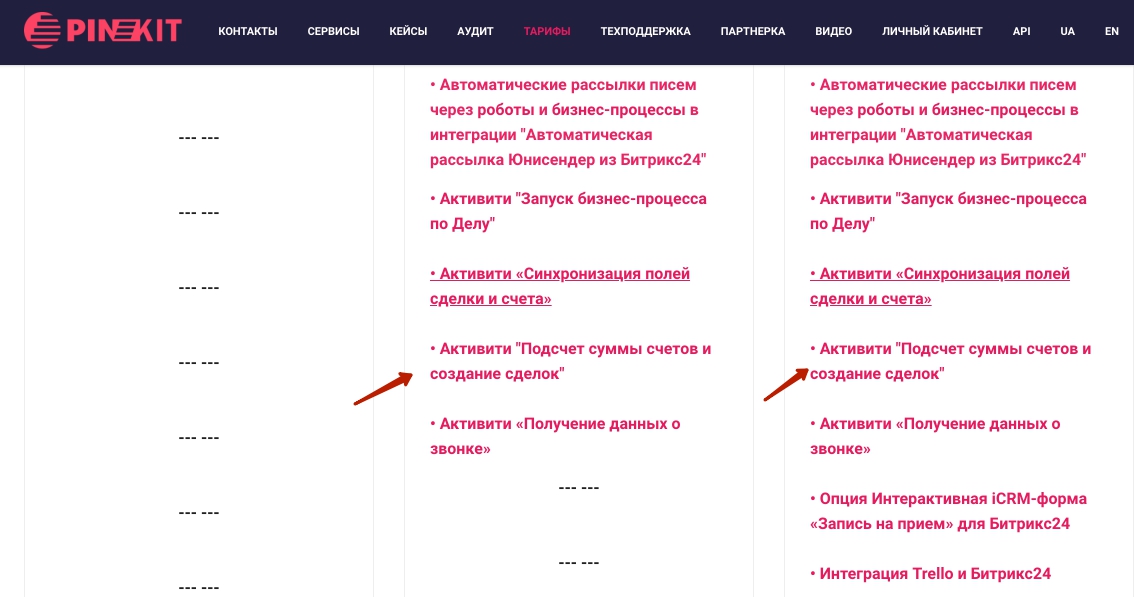Open Интеграция Trello и Битрикс24 link
The height and width of the screenshot is (597, 1134).
930,574
